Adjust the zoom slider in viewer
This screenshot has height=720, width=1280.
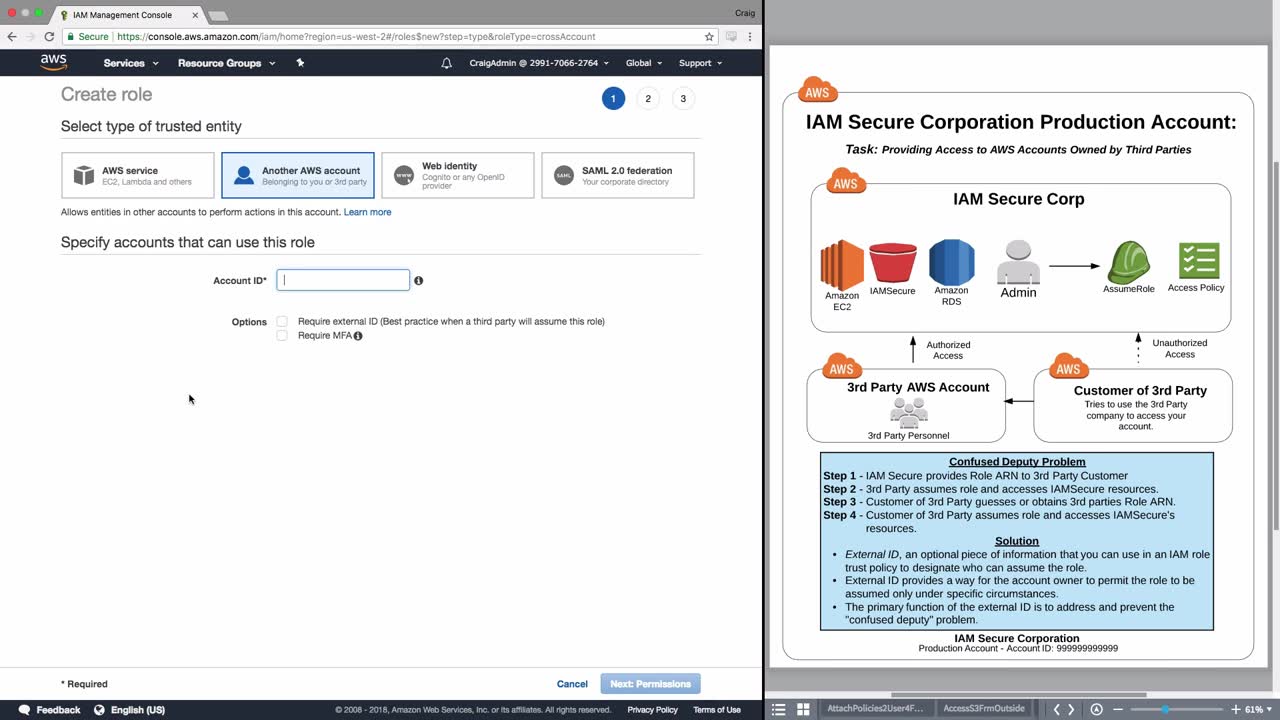point(1165,709)
